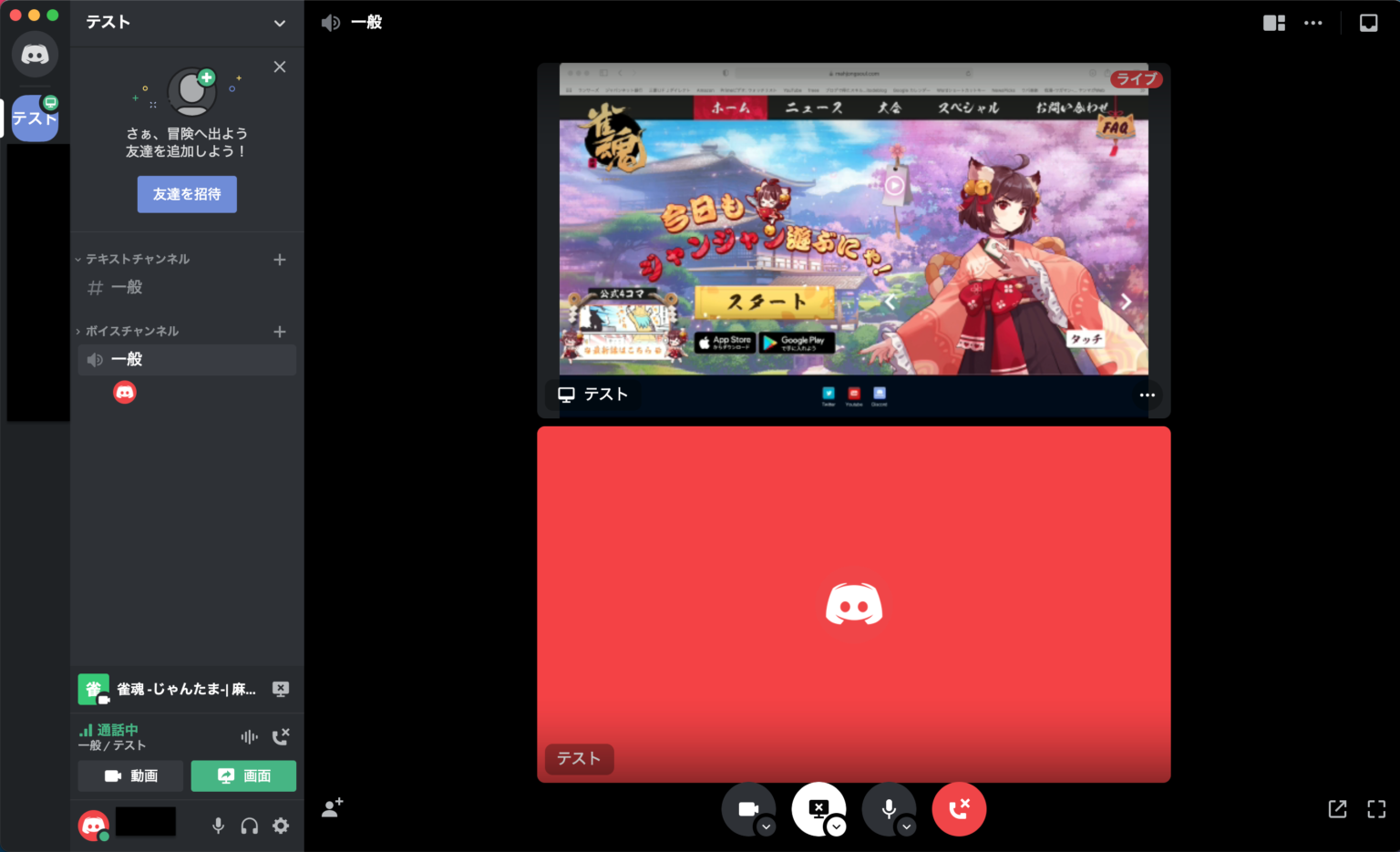Click own user avatar in user panel
The width and height of the screenshot is (1400, 852).
(94, 826)
